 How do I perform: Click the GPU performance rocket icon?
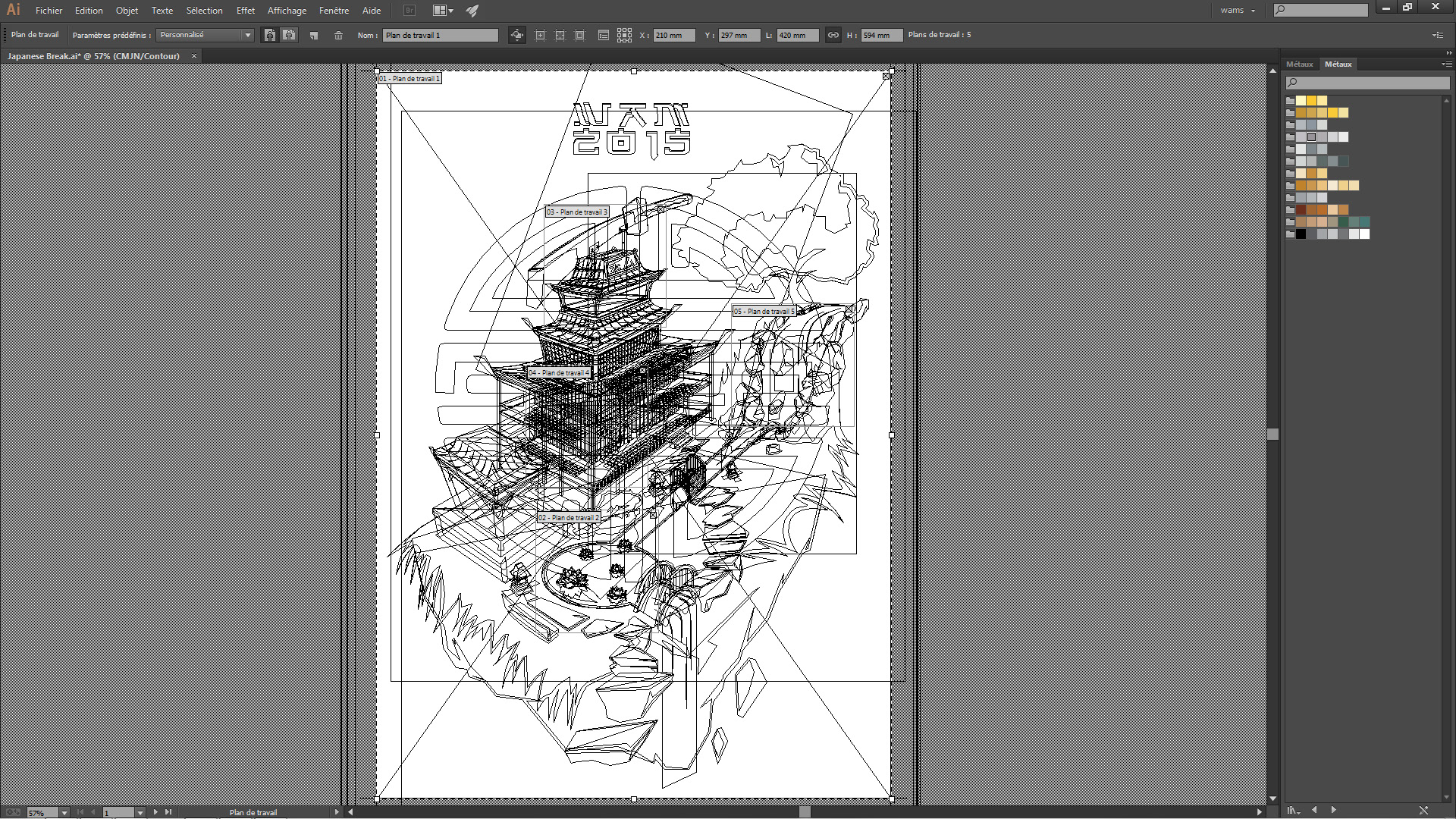click(x=472, y=11)
